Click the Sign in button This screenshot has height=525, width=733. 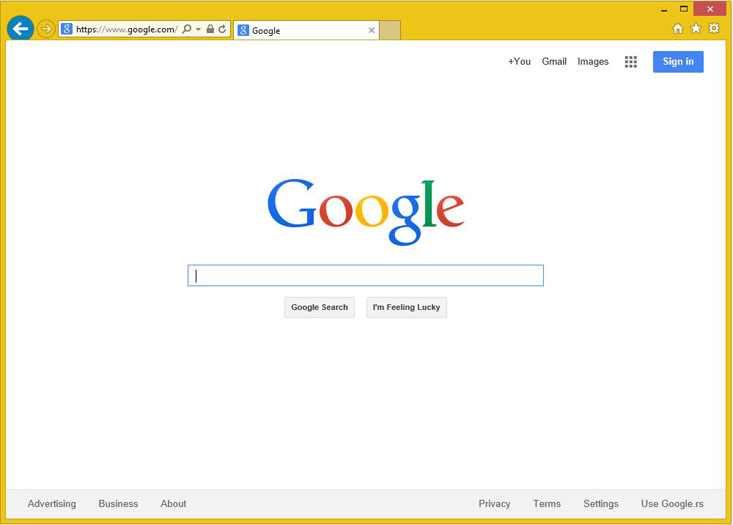[x=678, y=62]
